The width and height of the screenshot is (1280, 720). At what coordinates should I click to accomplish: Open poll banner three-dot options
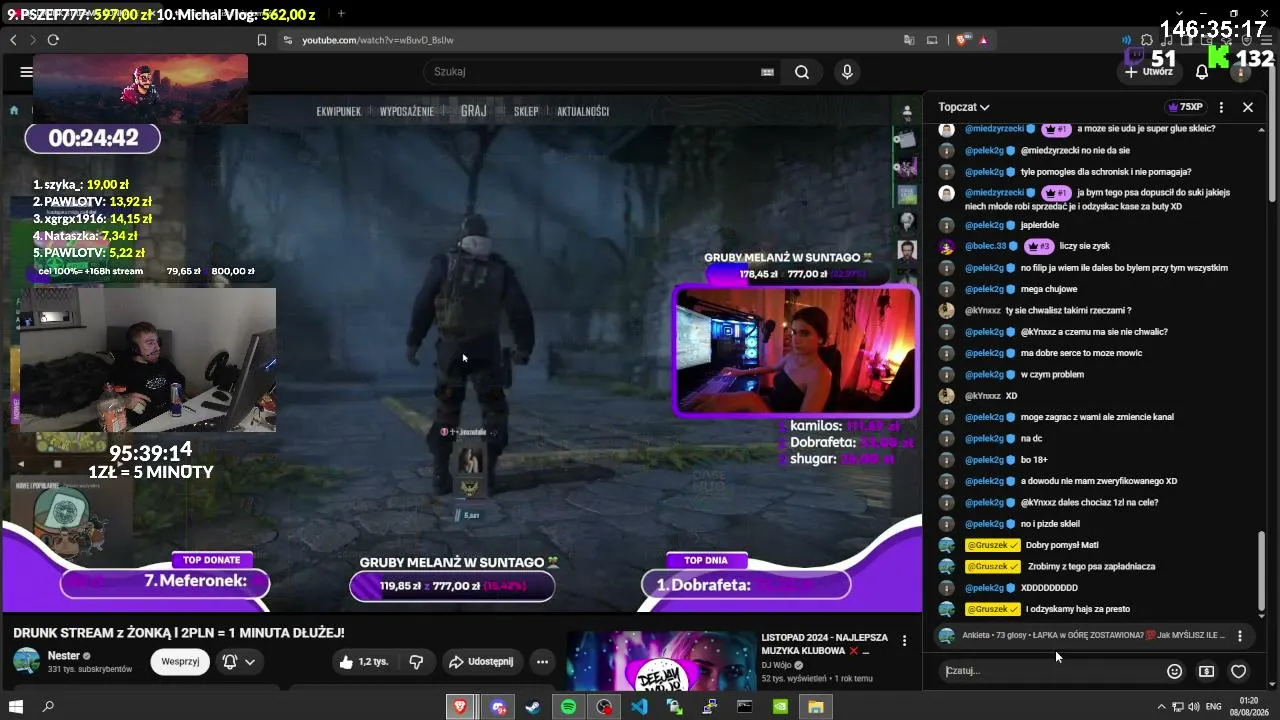tap(1240, 636)
